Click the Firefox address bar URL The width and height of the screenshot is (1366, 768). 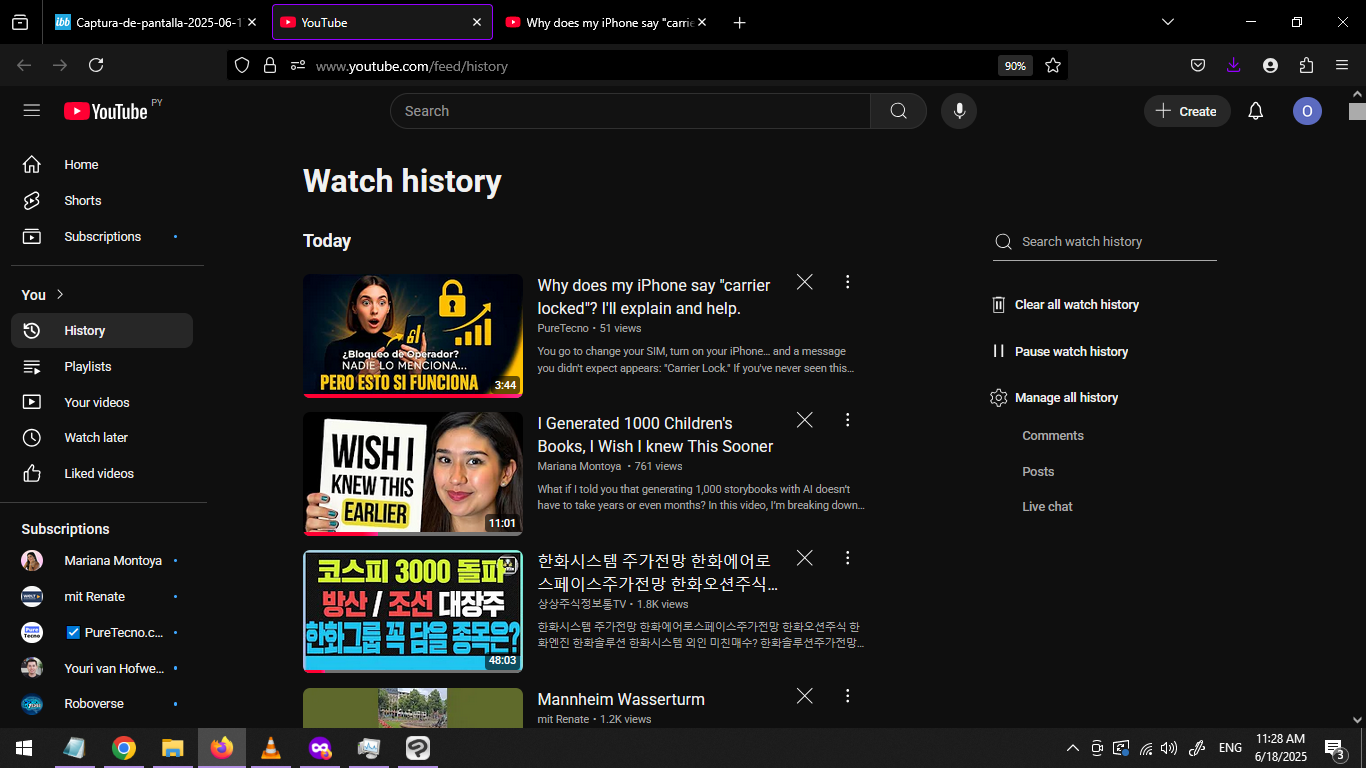[x=412, y=66]
